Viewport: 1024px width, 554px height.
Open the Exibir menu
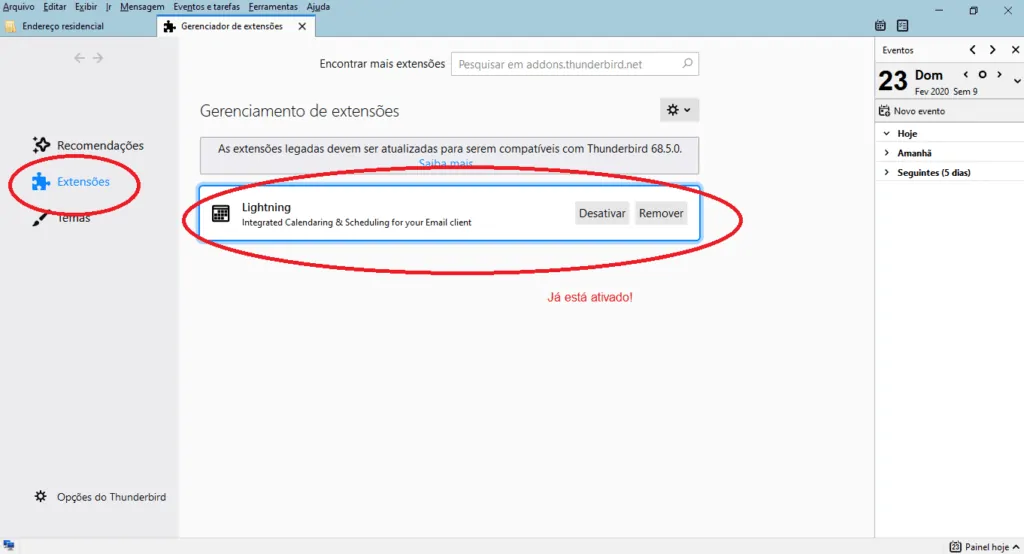click(x=86, y=7)
